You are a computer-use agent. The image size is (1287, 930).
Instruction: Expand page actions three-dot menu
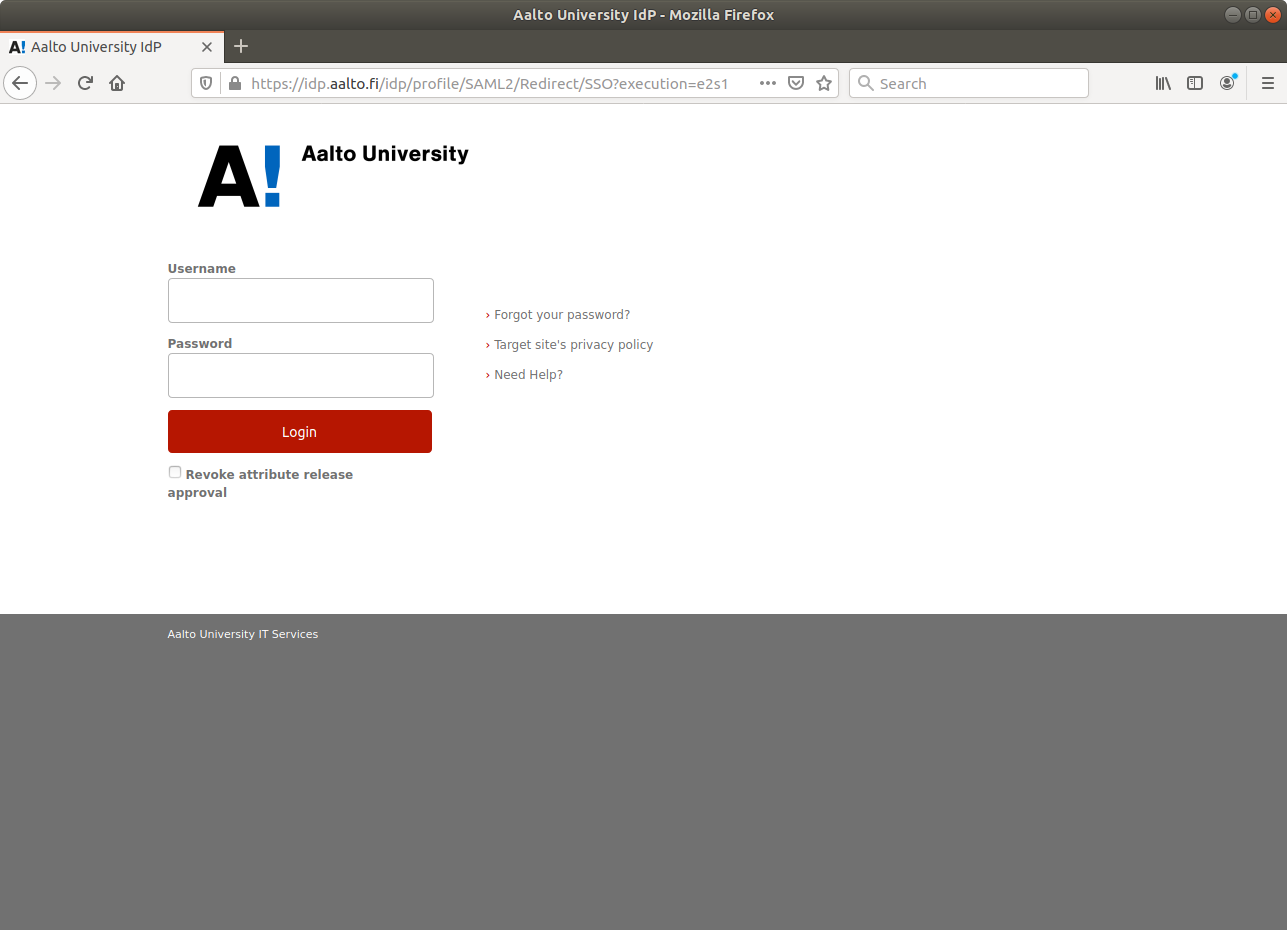(768, 84)
